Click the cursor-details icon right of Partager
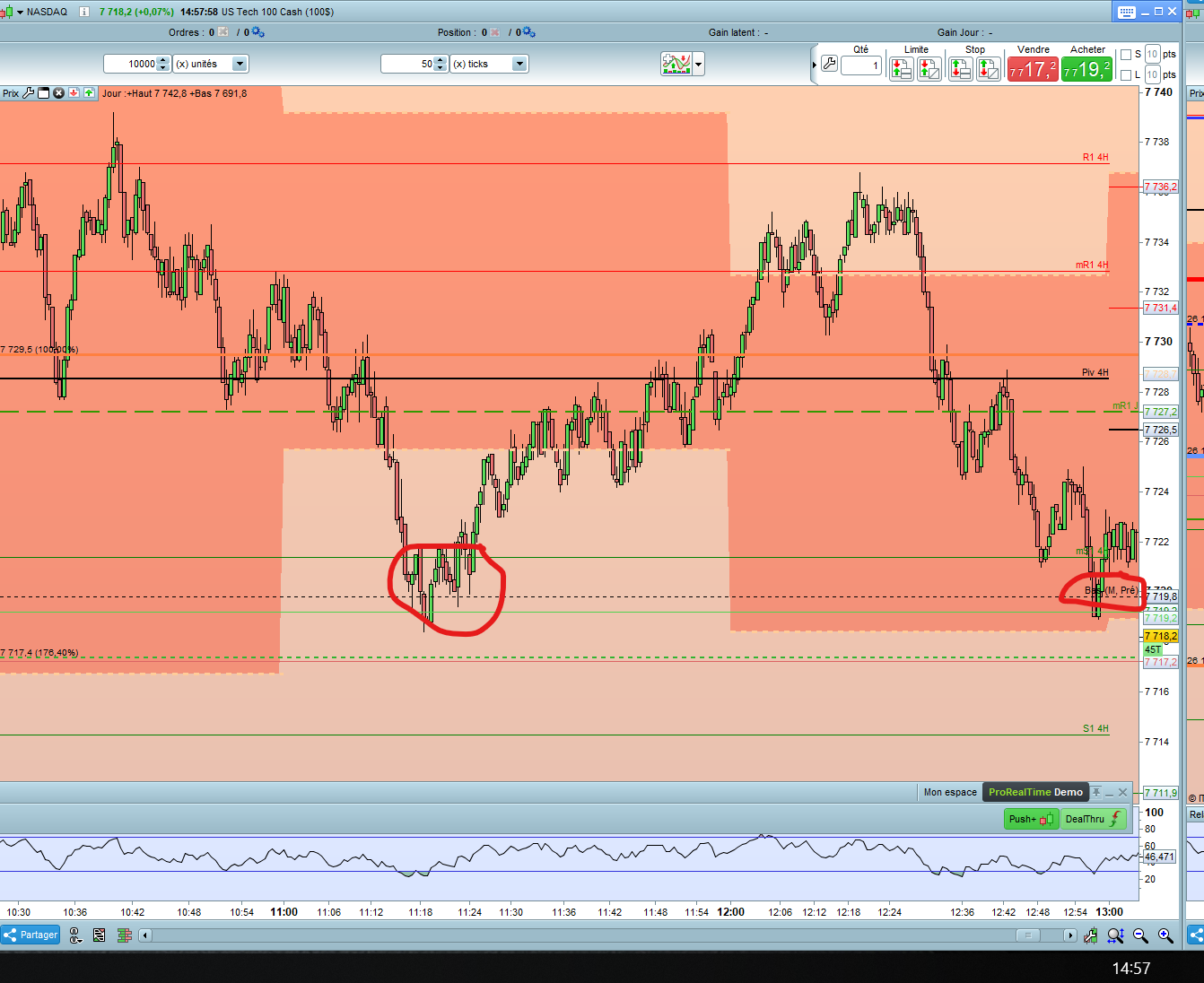 (75, 935)
